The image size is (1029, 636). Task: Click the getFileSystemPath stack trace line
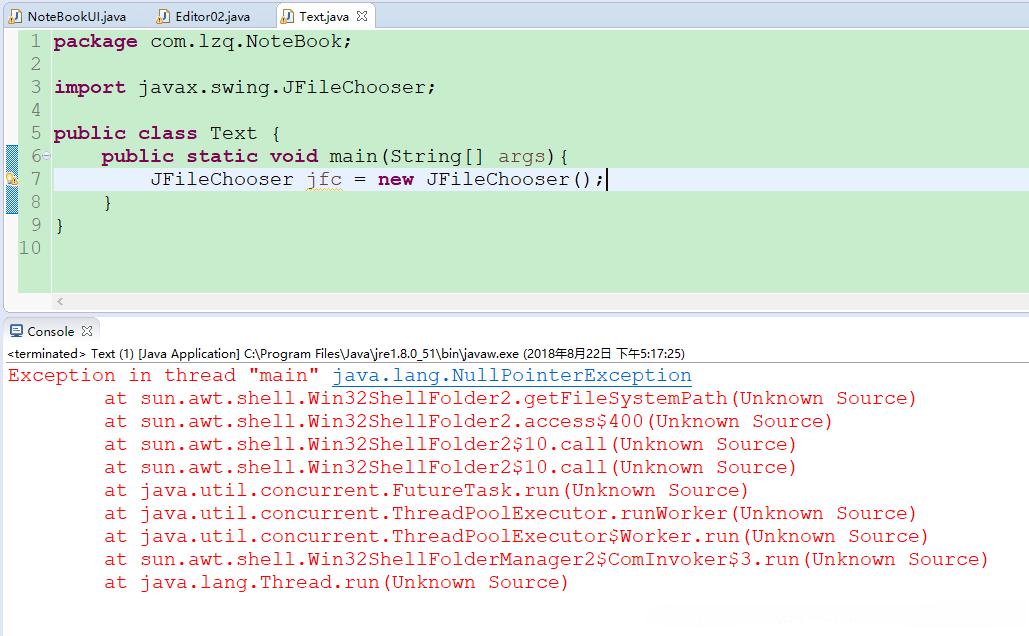510,399
